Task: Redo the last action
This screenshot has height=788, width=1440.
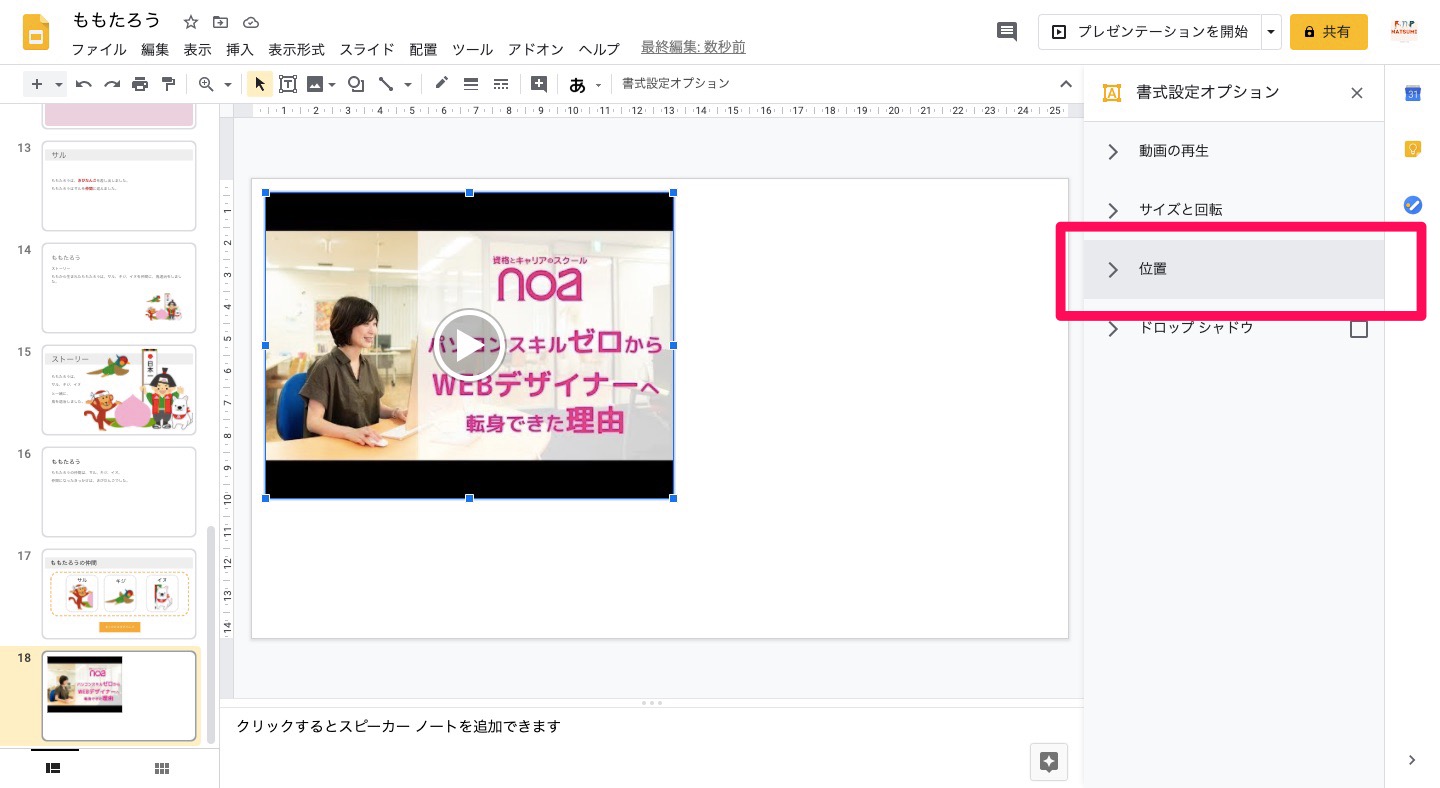Action: [112, 84]
